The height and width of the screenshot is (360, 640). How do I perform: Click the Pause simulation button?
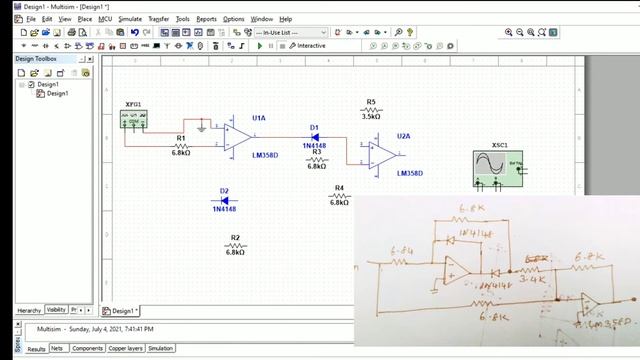tap(271, 46)
